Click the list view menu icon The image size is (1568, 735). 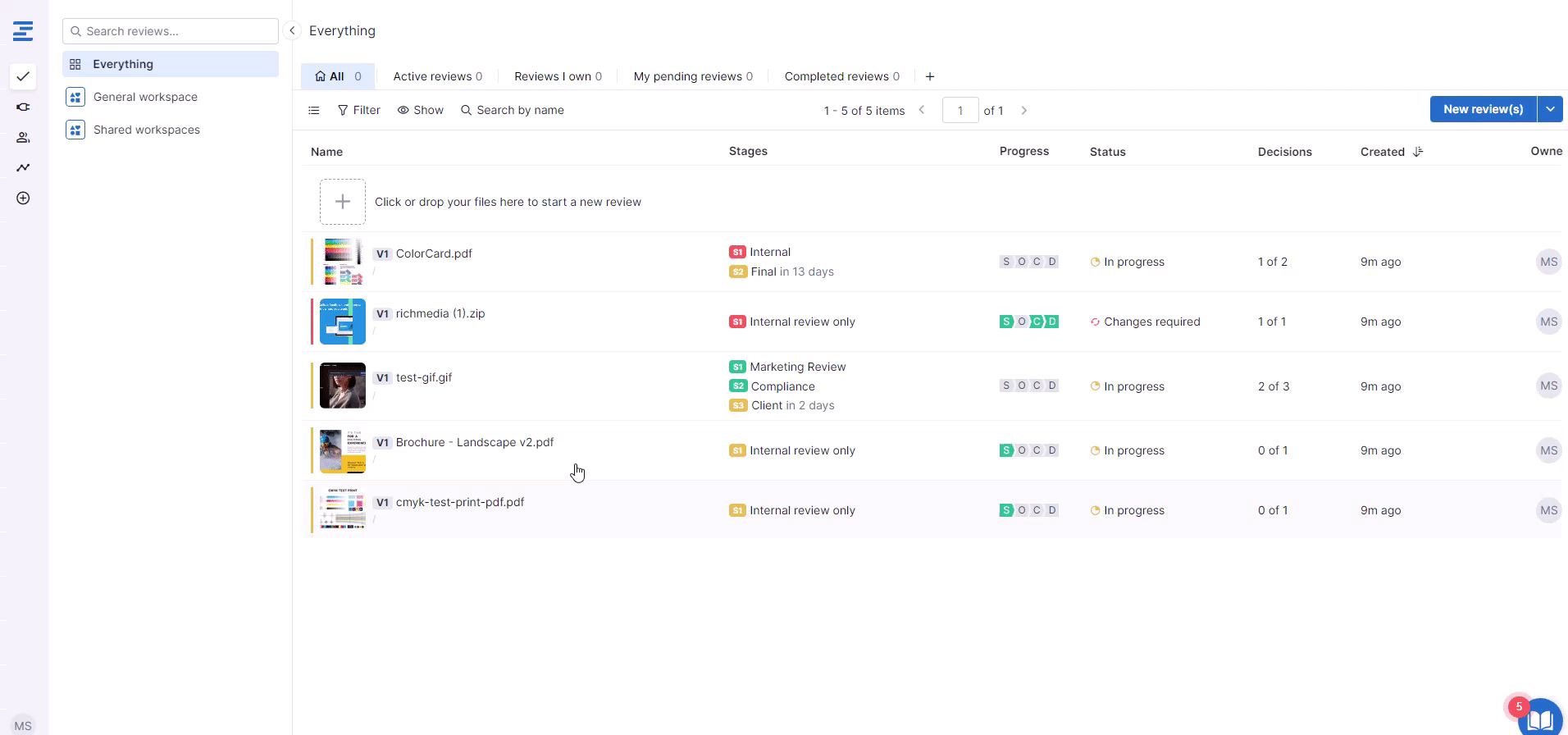[x=314, y=110]
